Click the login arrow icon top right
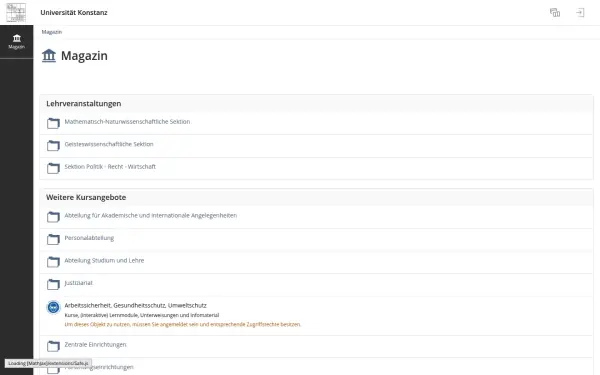Viewport: 600px width, 375px height. tap(580, 13)
